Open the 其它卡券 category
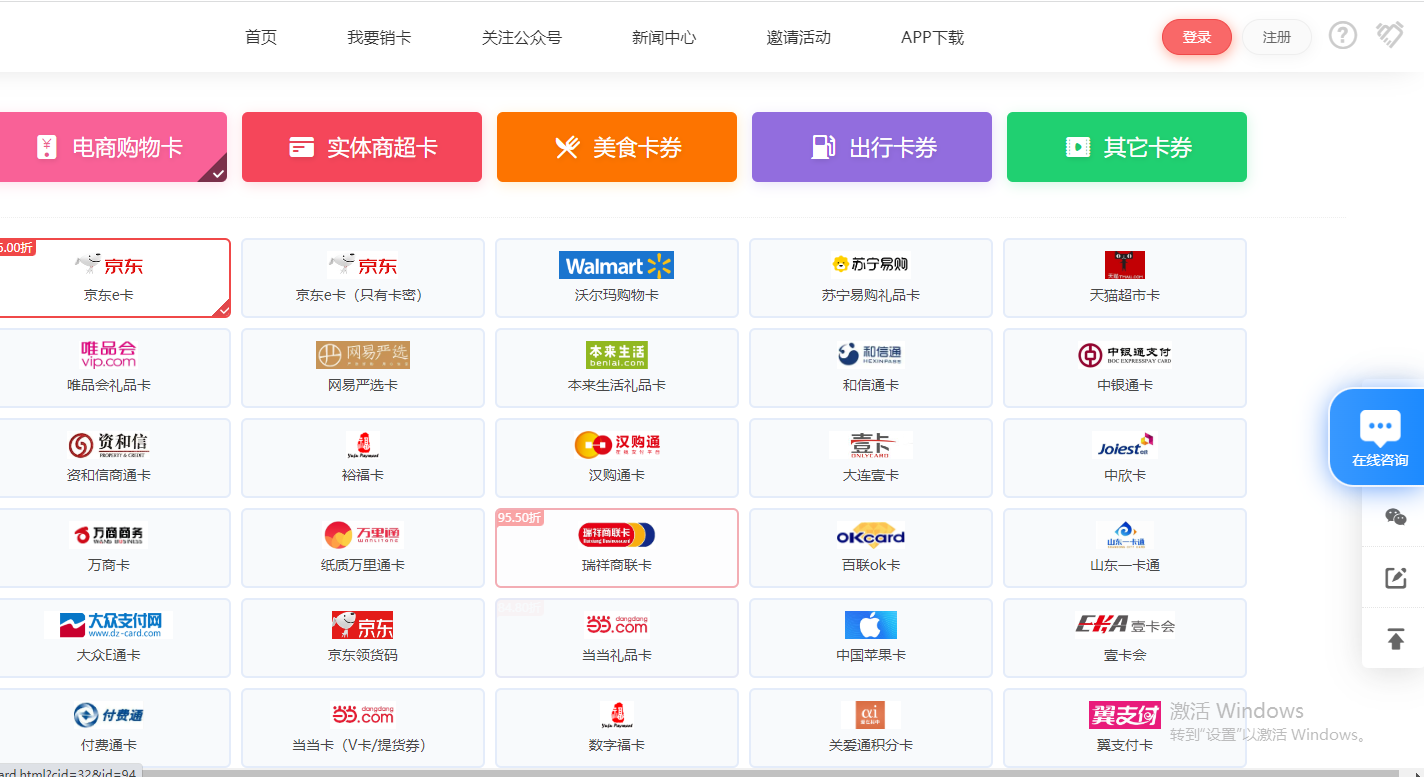 click(1127, 147)
